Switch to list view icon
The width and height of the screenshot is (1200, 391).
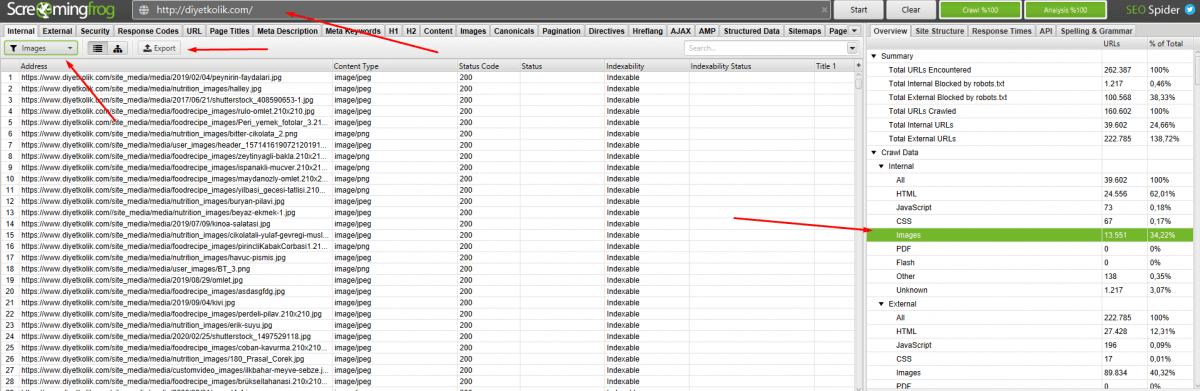97,47
